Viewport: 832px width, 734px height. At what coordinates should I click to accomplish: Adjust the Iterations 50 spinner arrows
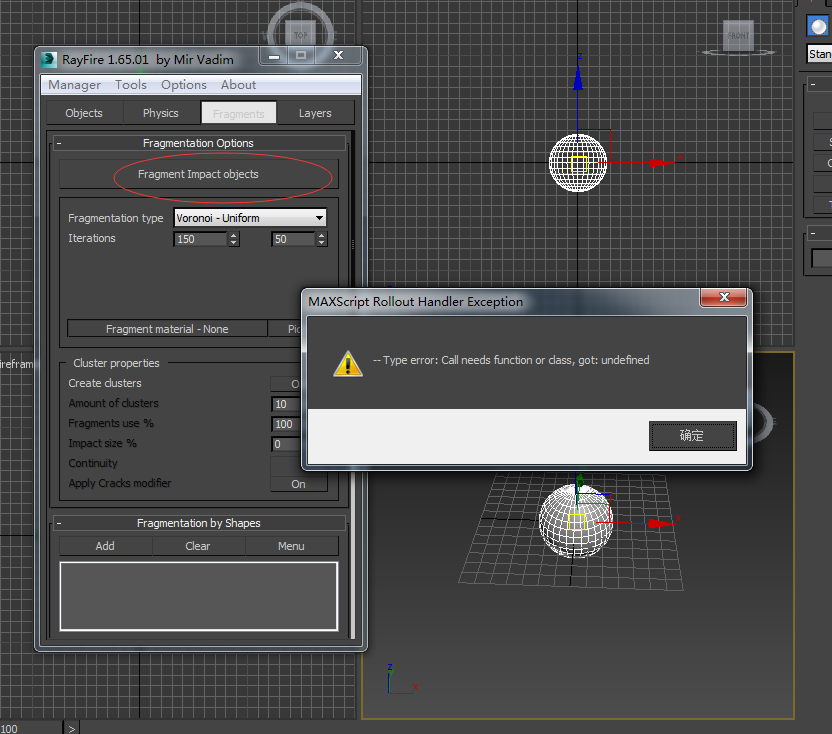pyautogui.click(x=322, y=239)
